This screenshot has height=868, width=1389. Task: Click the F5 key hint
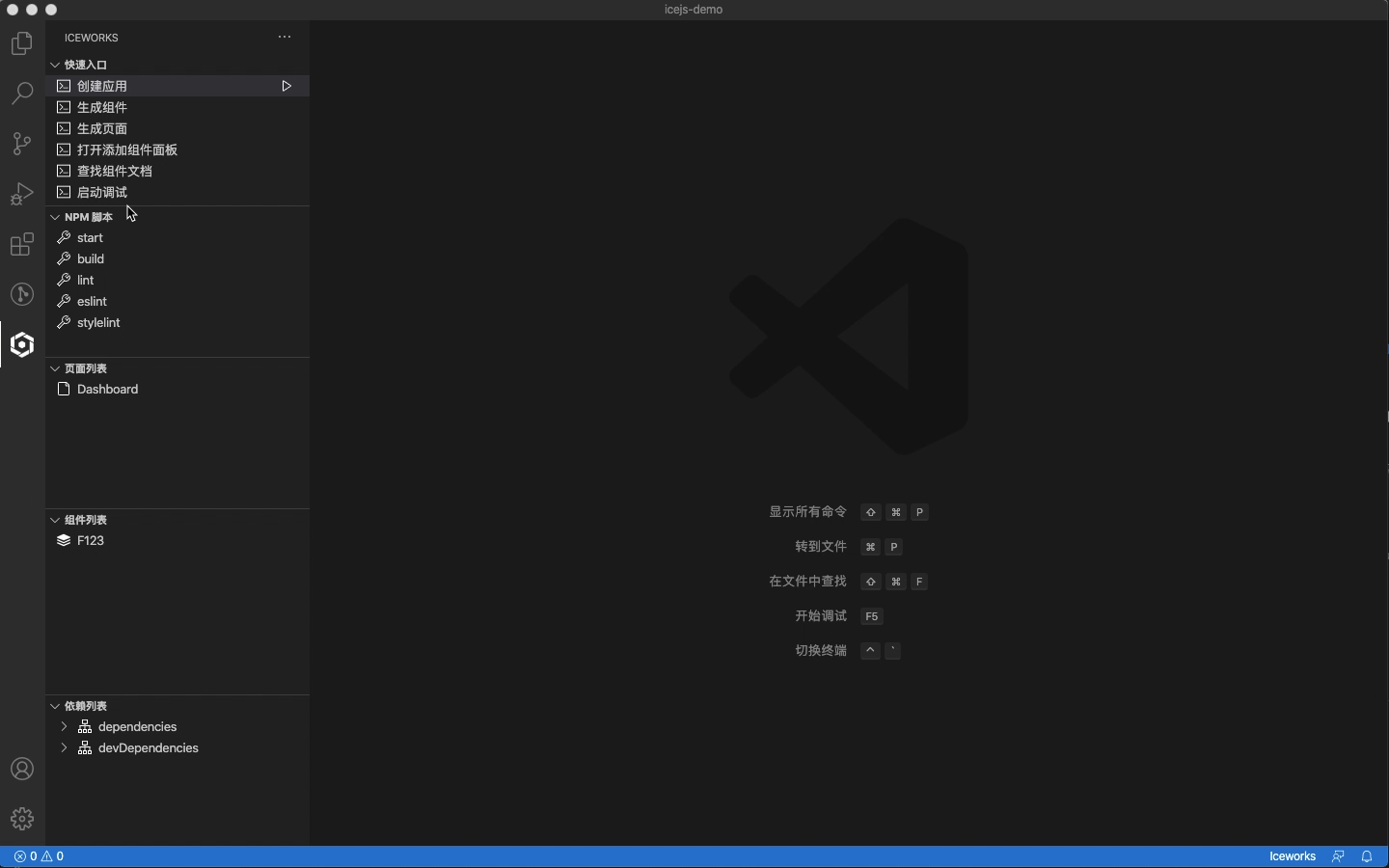coord(872,616)
